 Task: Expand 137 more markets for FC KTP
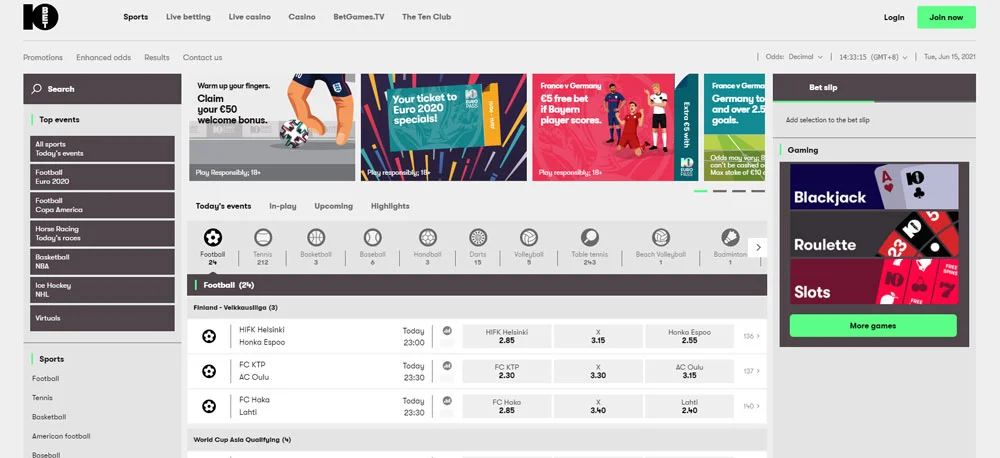click(x=752, y=371)
